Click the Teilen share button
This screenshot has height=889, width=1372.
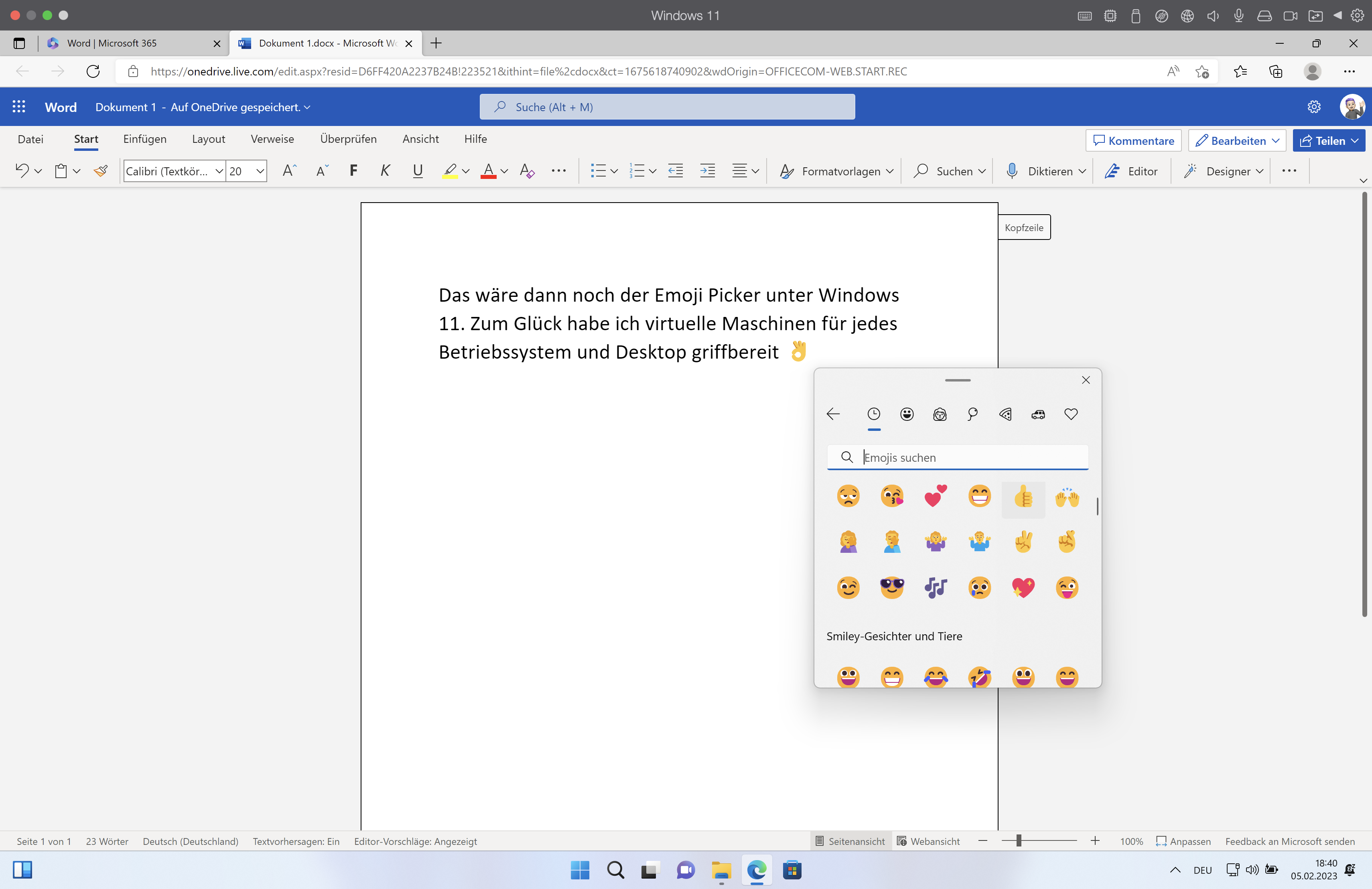pos(1328,141)
